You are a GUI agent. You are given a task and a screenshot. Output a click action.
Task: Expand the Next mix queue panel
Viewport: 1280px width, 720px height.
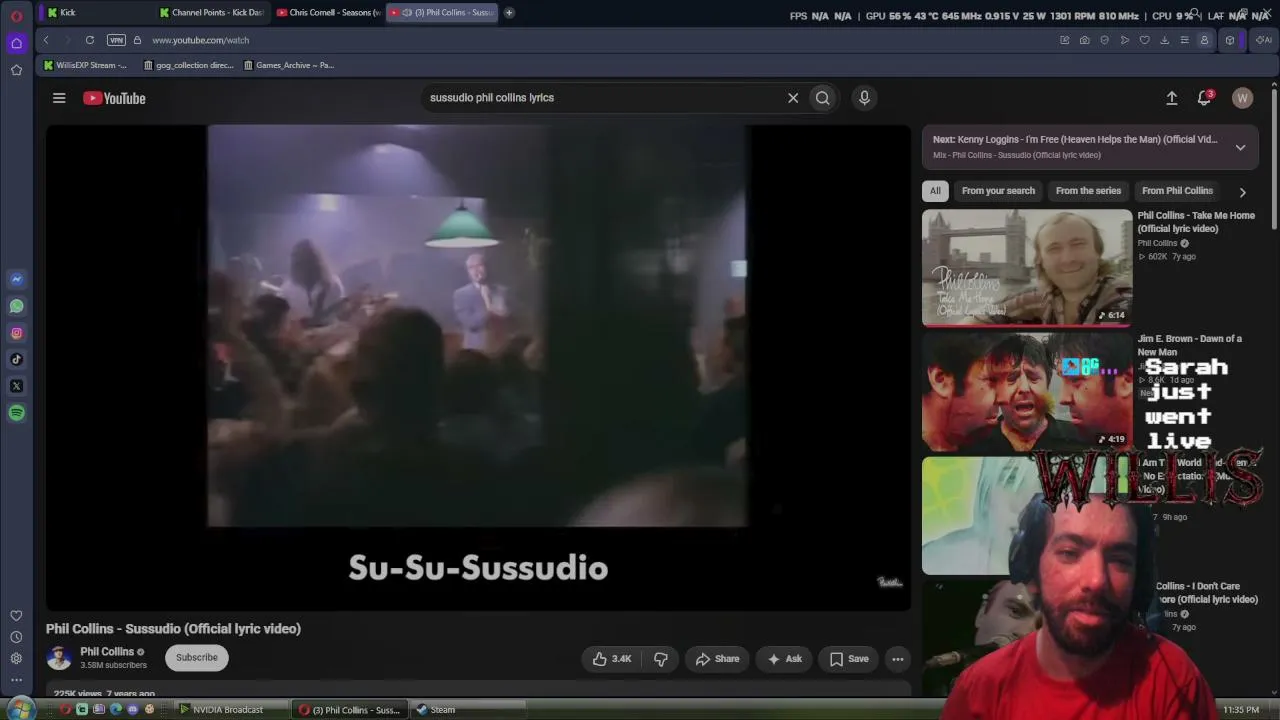click(x=1240, y=147)
